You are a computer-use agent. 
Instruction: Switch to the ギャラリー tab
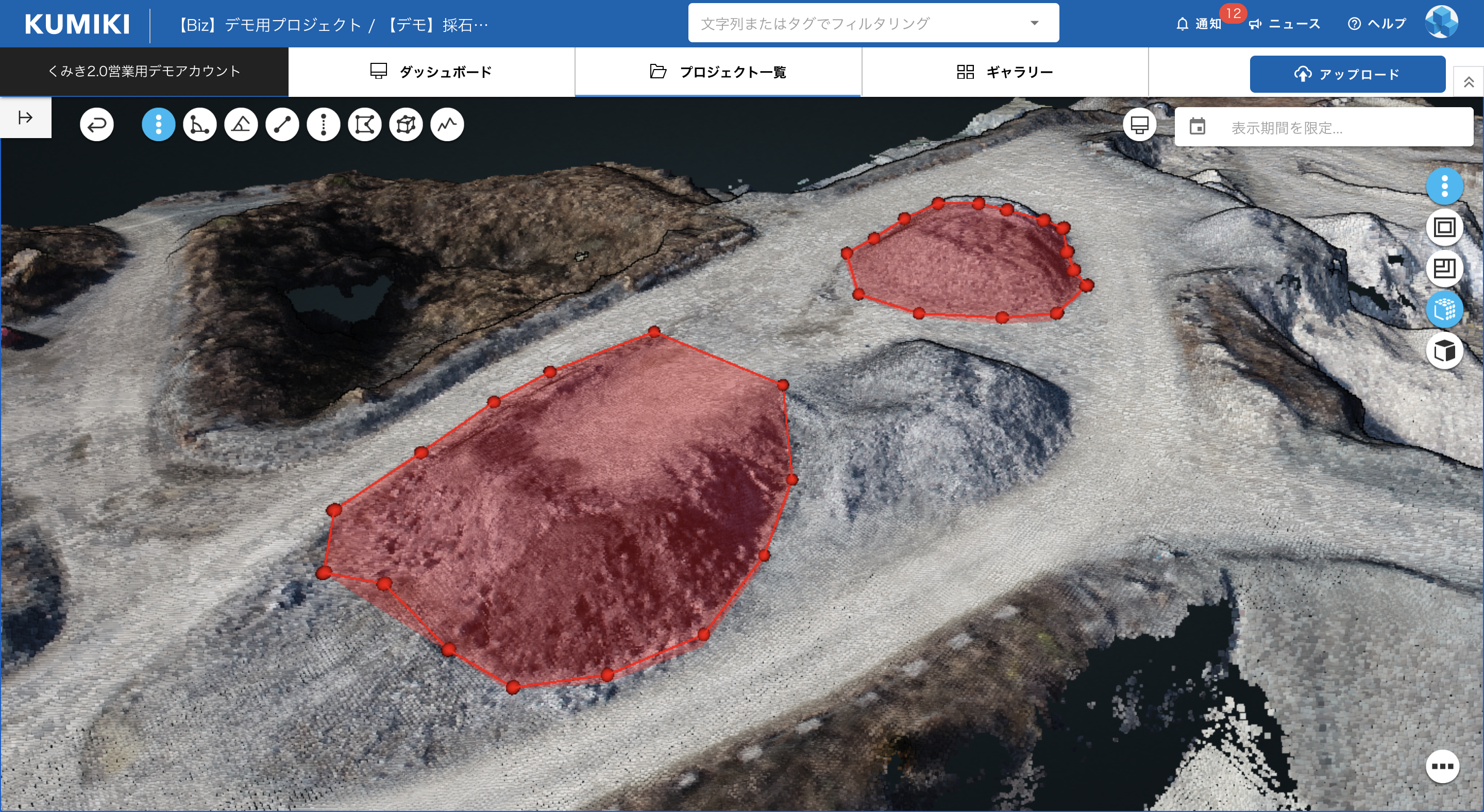click(1005, 72)
